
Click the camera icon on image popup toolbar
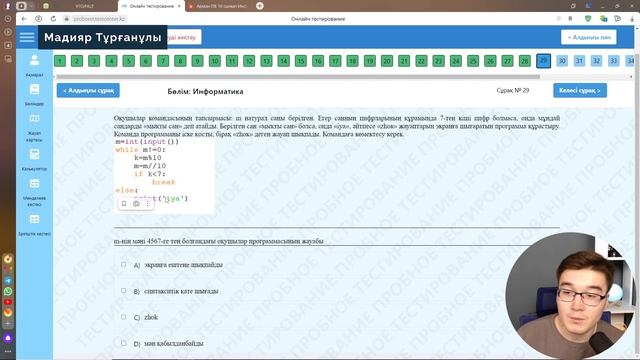[136, 204]
